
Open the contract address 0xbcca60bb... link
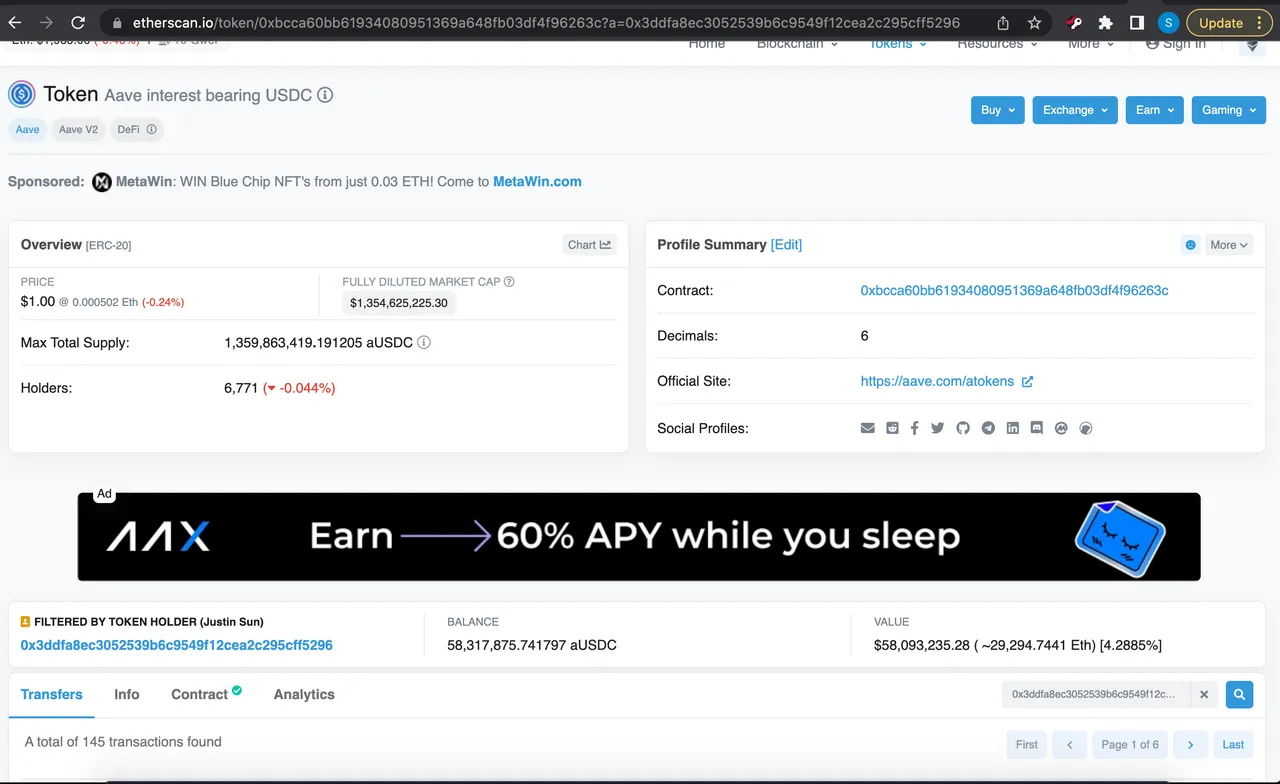1014,291
